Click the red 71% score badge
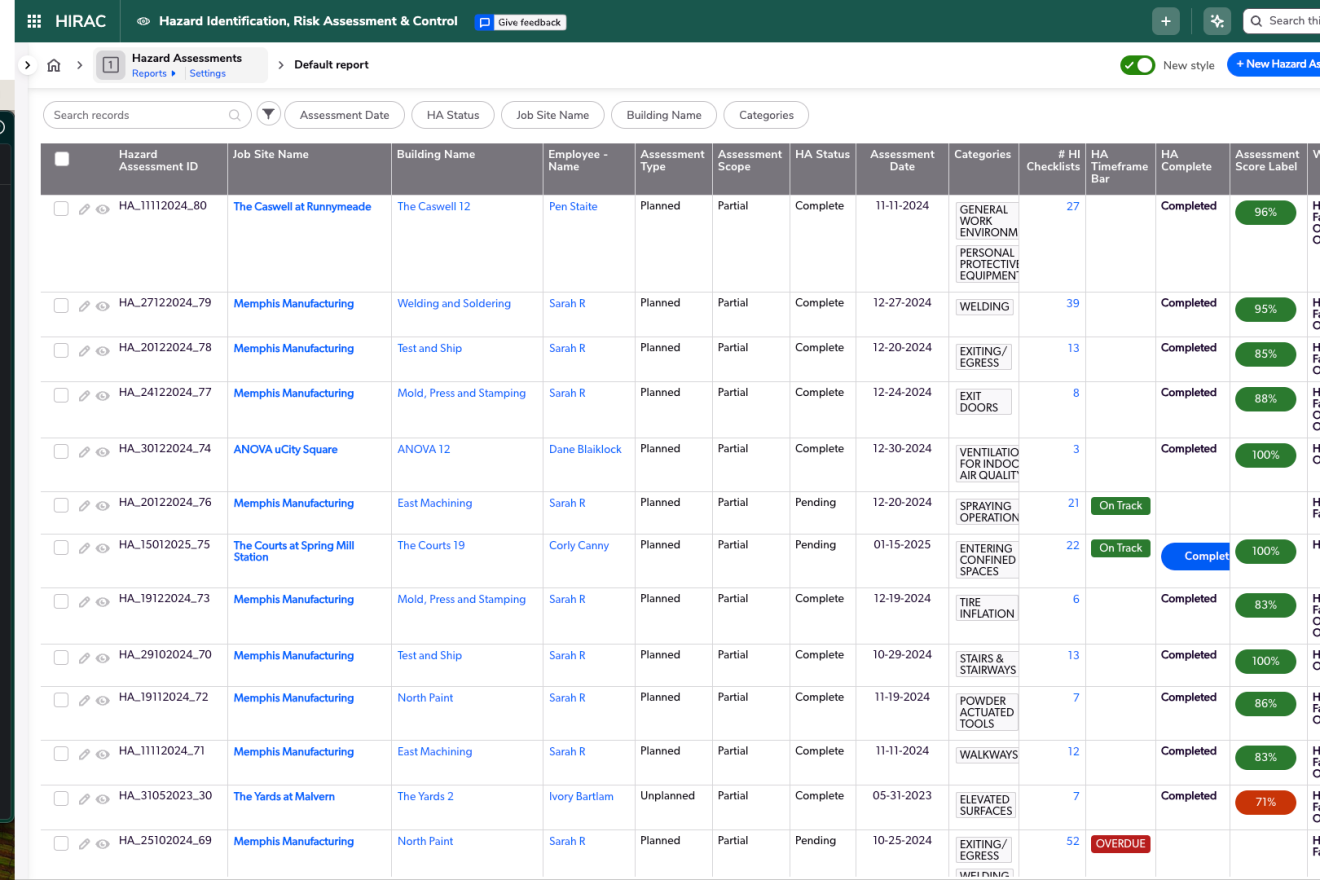Screen dimensions: 1320x880 [x=1265, y=802]
